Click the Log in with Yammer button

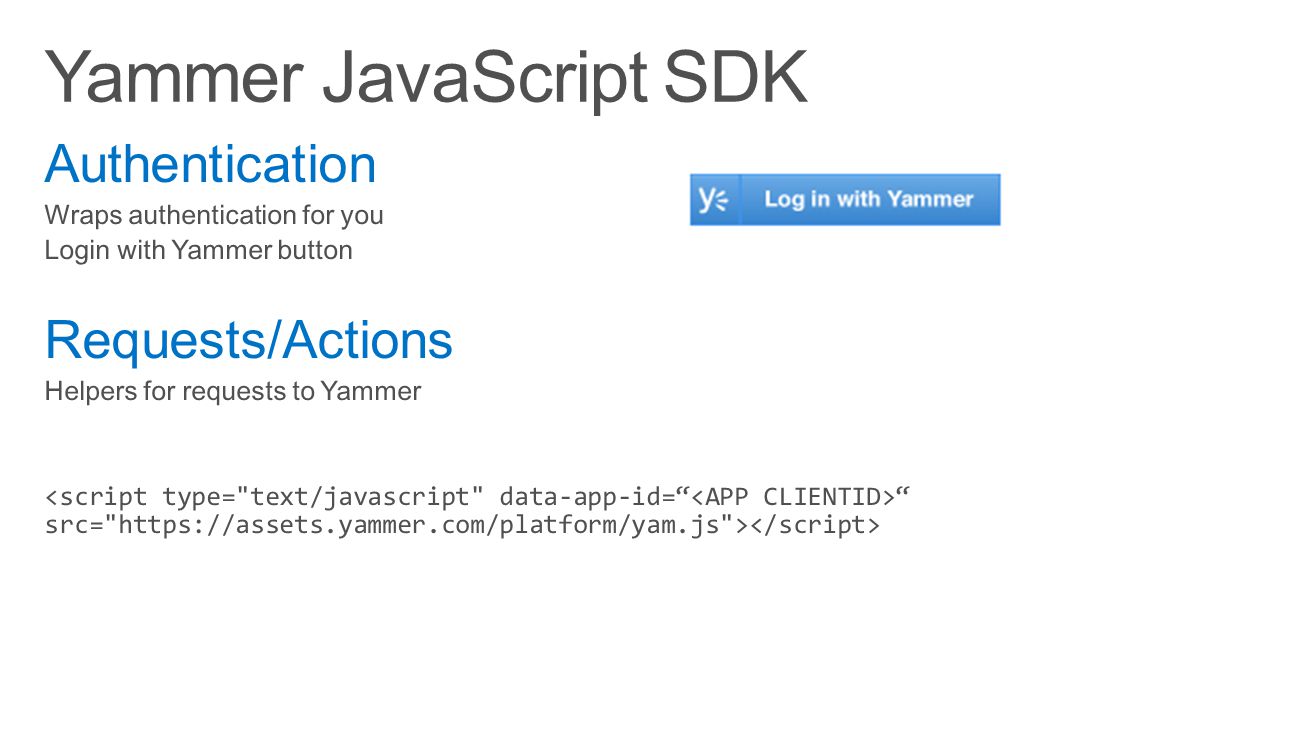point(845,199)
